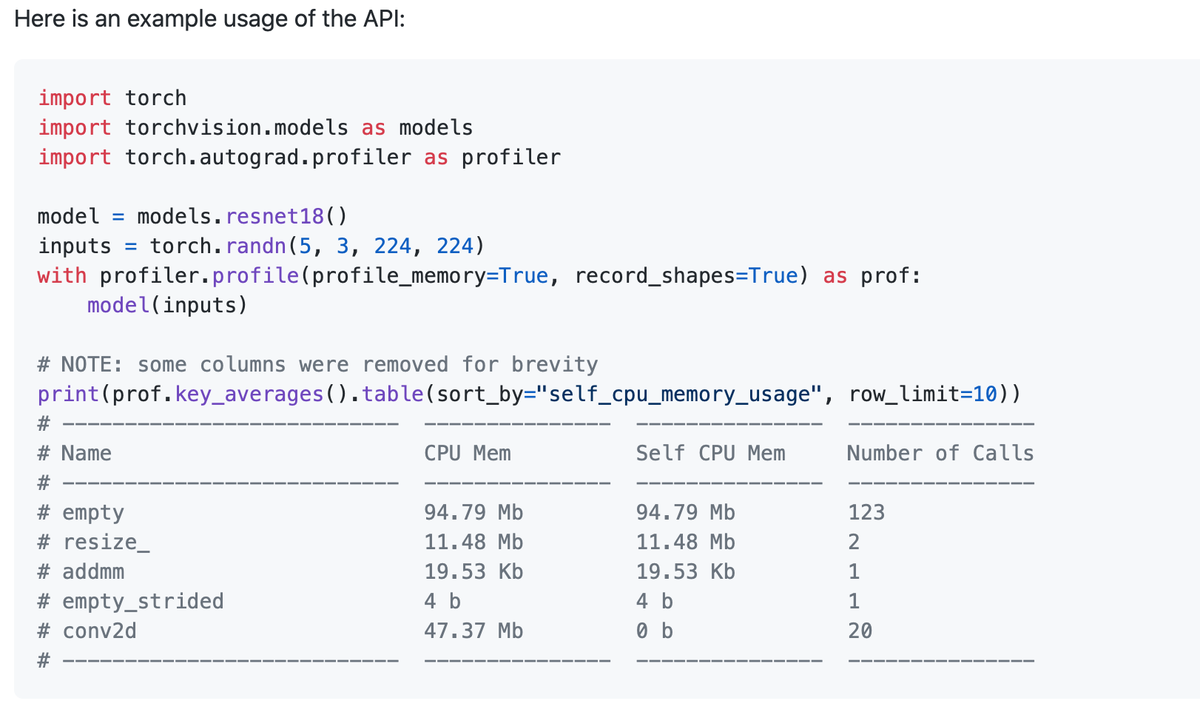Click the '20' number of calls for conv2d

(860, 631)
